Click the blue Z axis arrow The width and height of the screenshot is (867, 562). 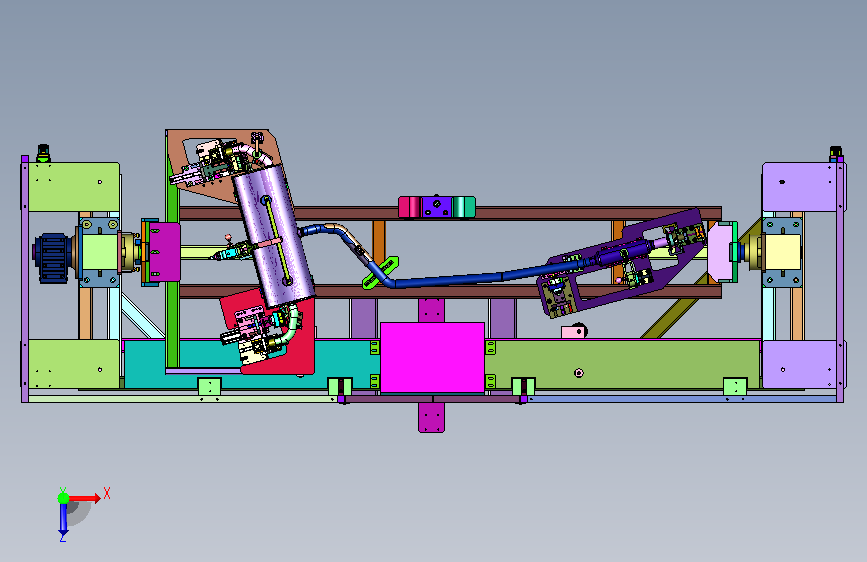(64, 519)
